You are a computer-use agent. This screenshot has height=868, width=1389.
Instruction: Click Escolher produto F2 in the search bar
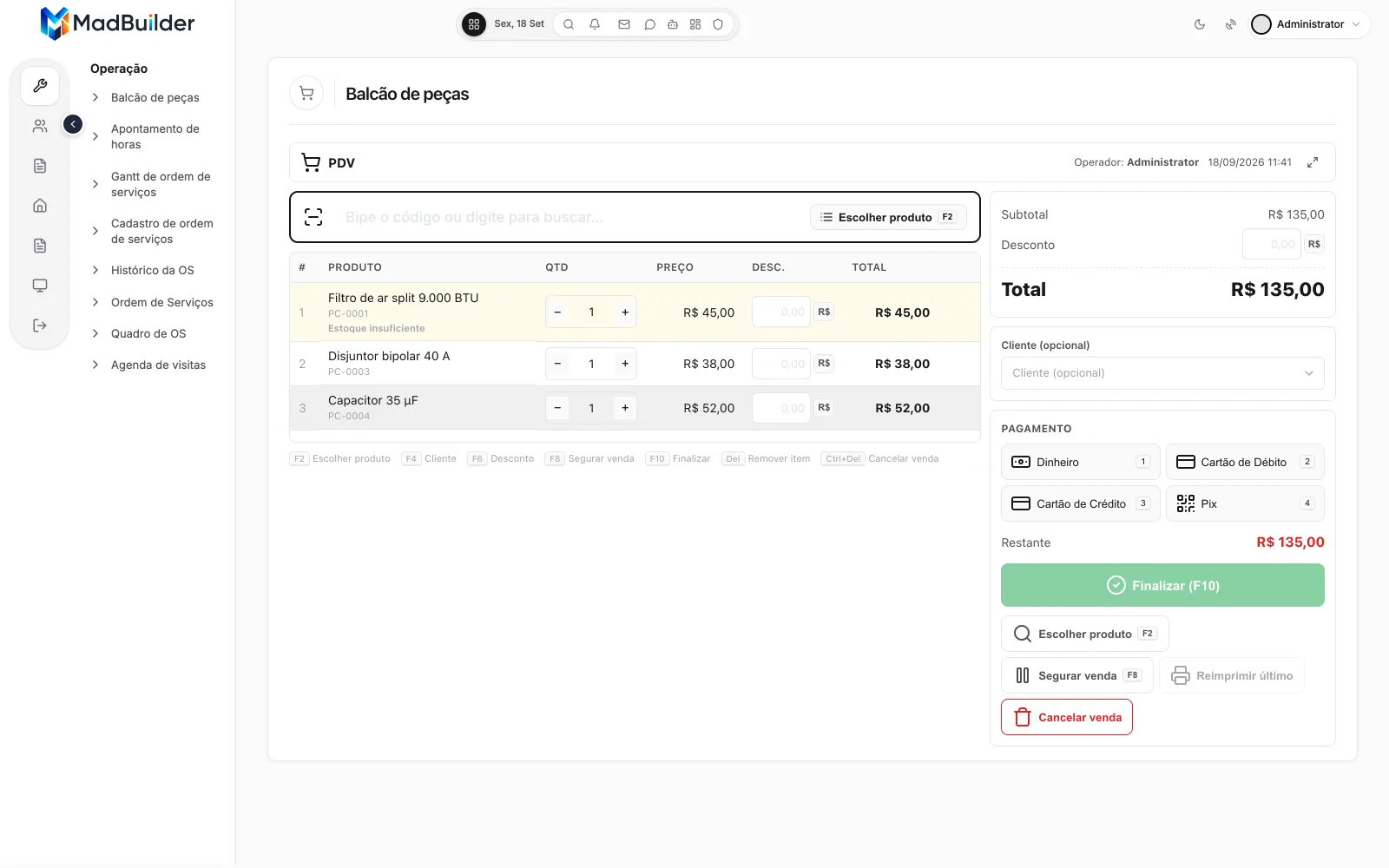pos(888,217)
